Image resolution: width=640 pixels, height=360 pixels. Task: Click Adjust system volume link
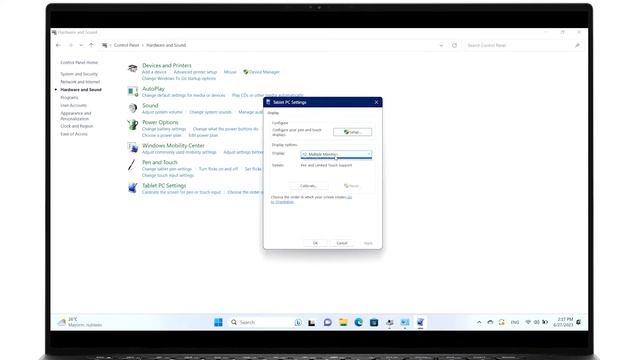(162, 112)
